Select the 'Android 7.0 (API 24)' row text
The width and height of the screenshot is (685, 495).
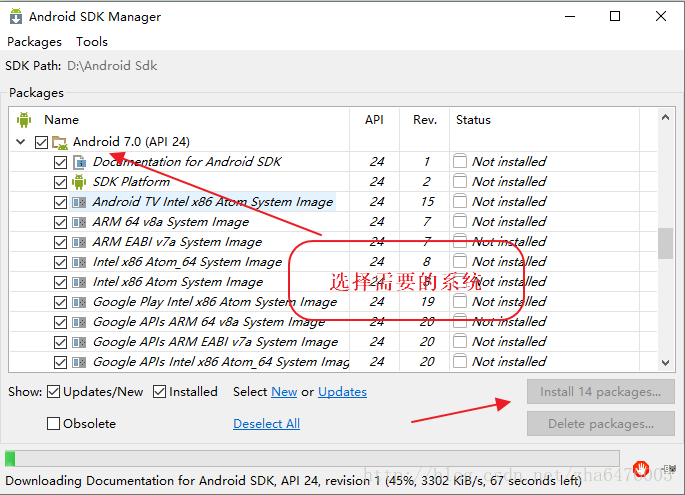131,142
